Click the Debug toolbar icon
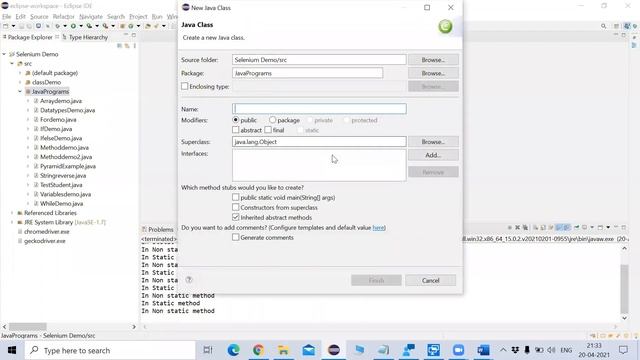The width and height of the screenshot is (640, 360). (x=58, y=26)
